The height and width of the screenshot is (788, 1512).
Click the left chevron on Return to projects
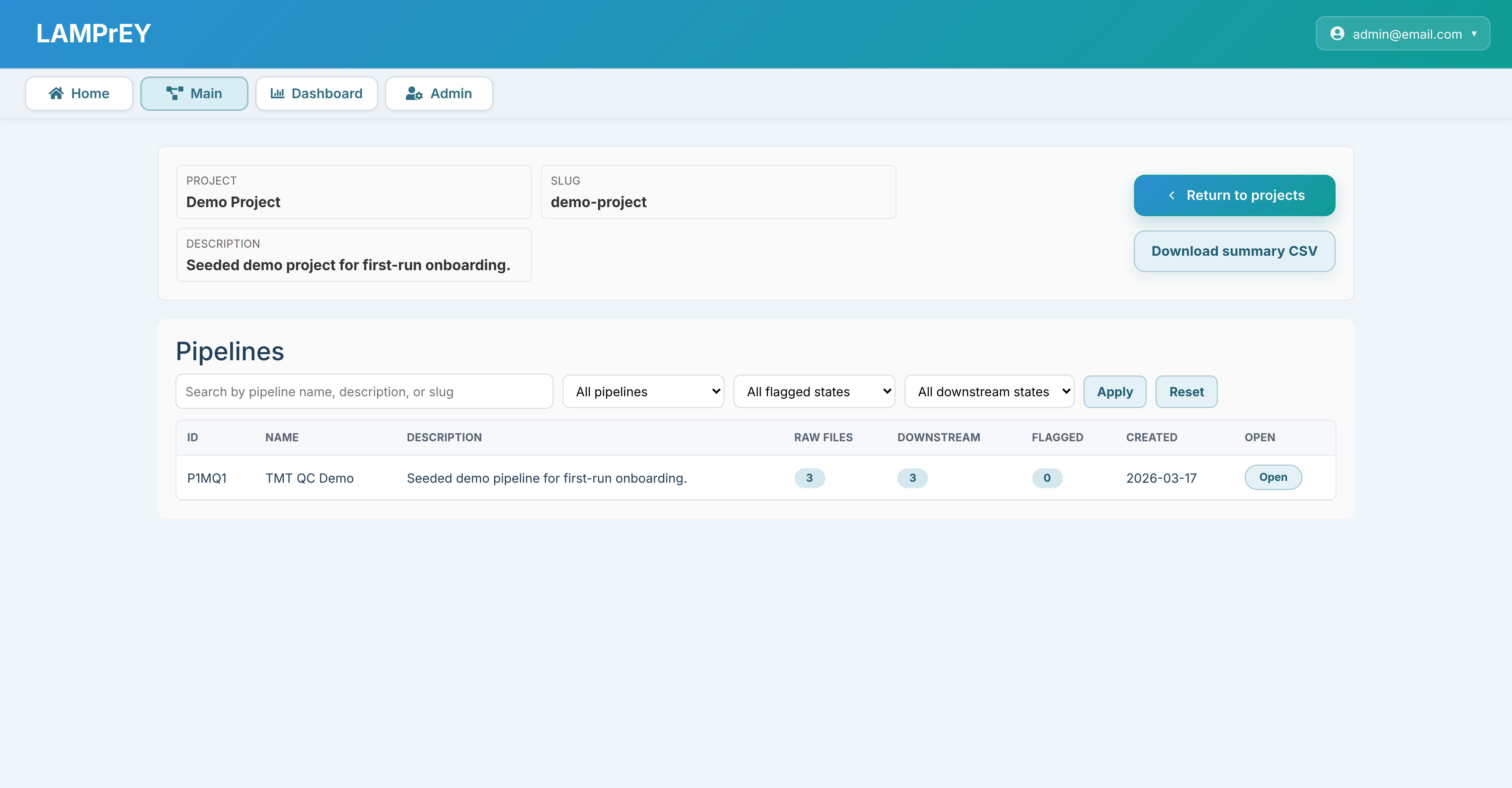point(1172,195)
